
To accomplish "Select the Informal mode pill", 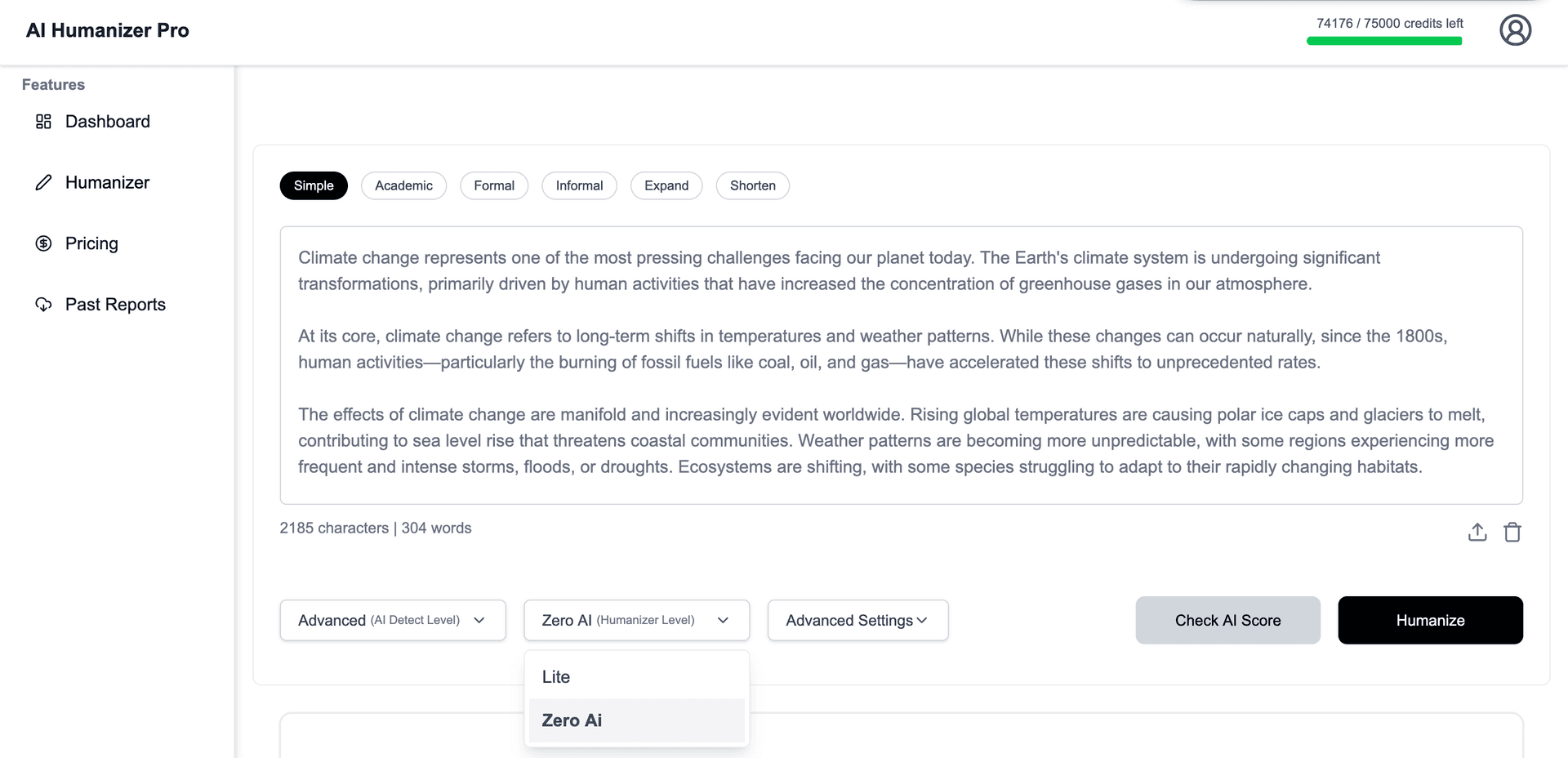I will click(x=579, y=185).
